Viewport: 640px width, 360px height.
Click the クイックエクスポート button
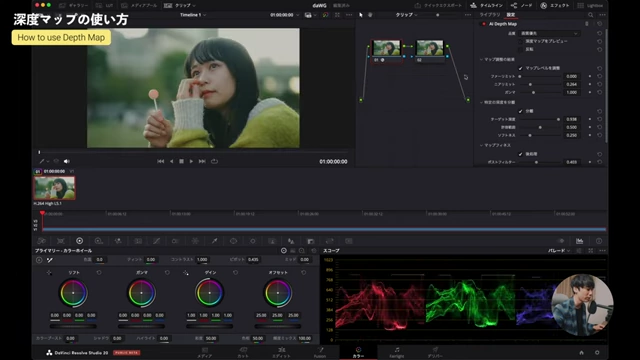[438, 5]
